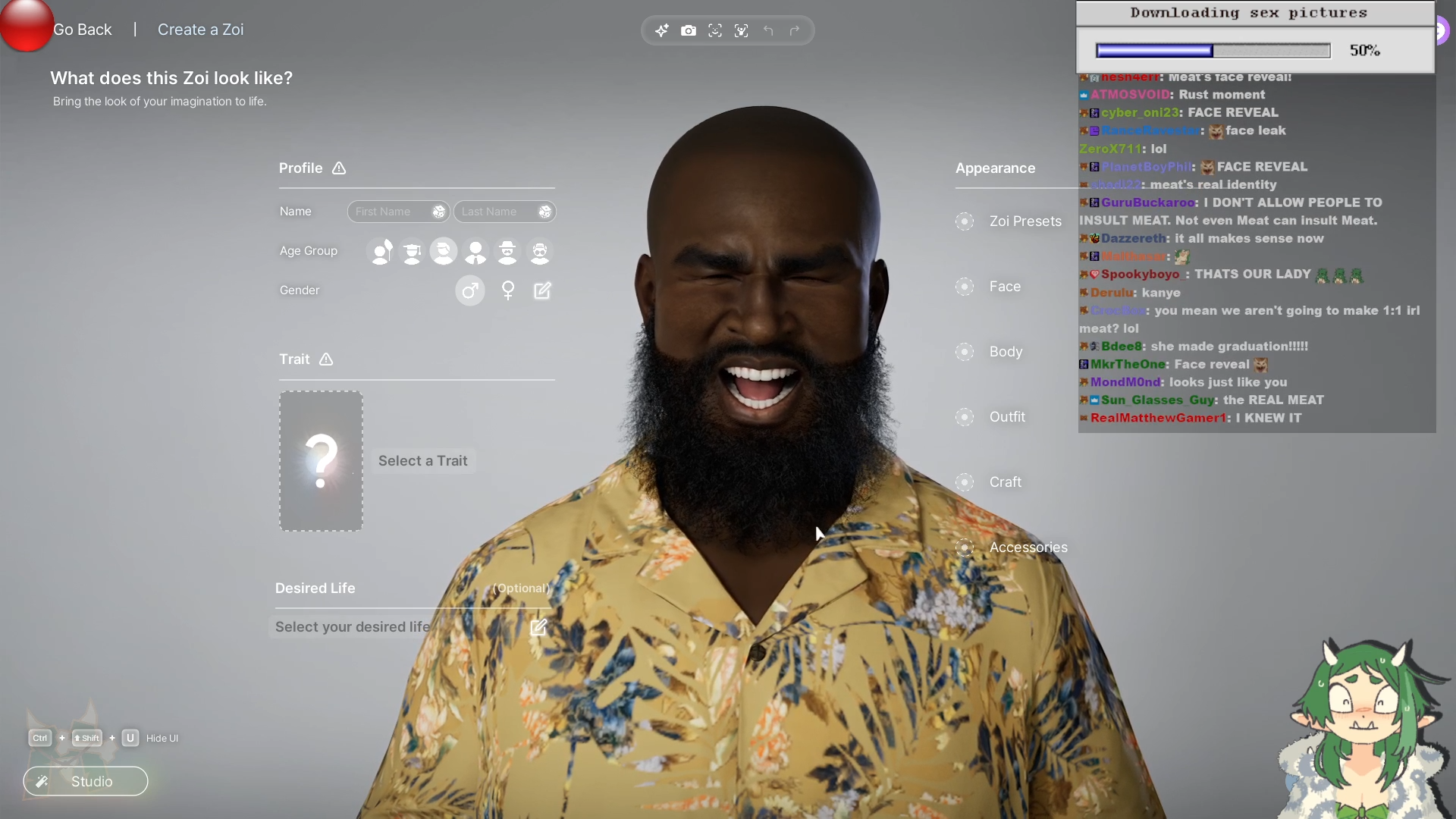Viewport: 1456px width, 819px height.
Task: Click the sparkle AI generate icon
Action: pos(662,30)
